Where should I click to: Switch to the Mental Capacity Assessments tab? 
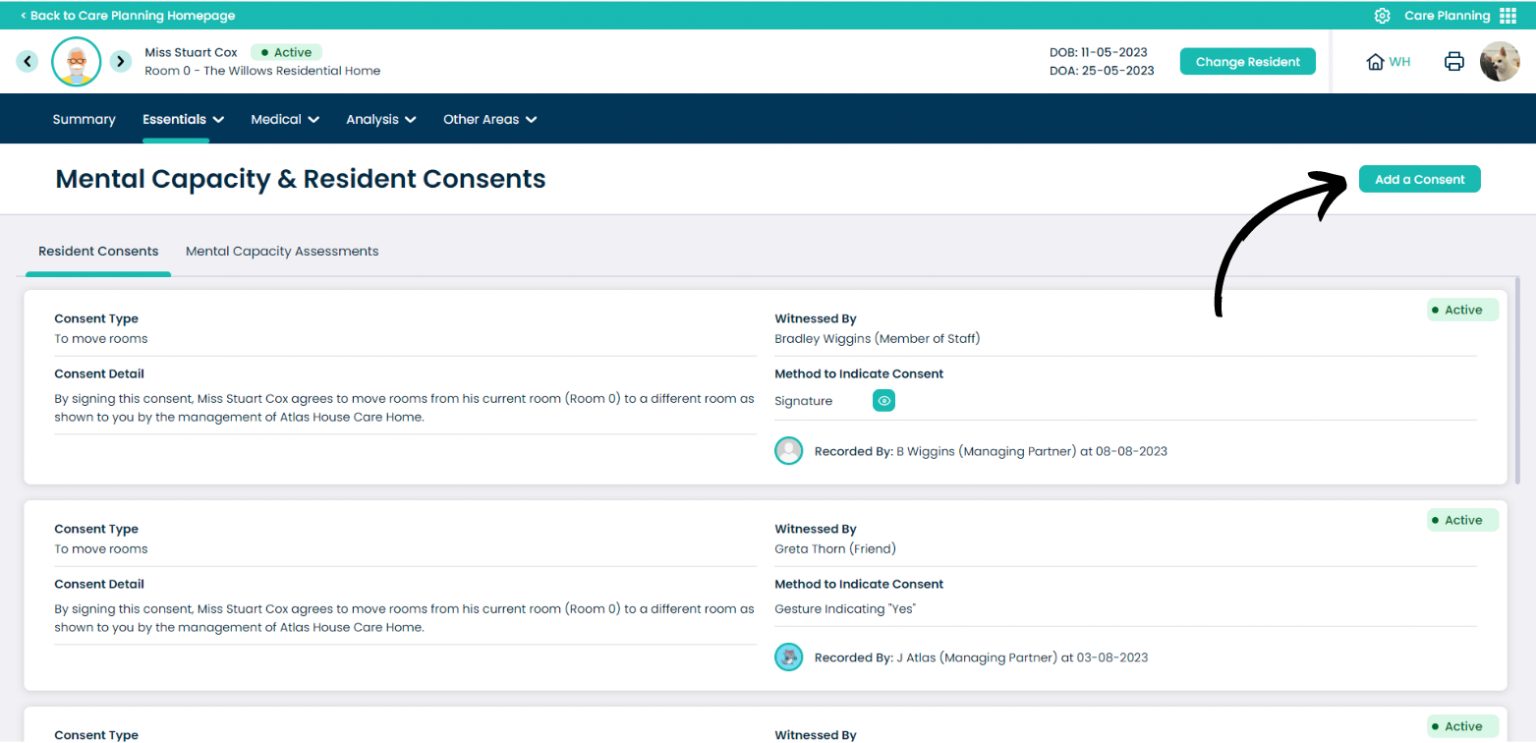tap(281, 251)
